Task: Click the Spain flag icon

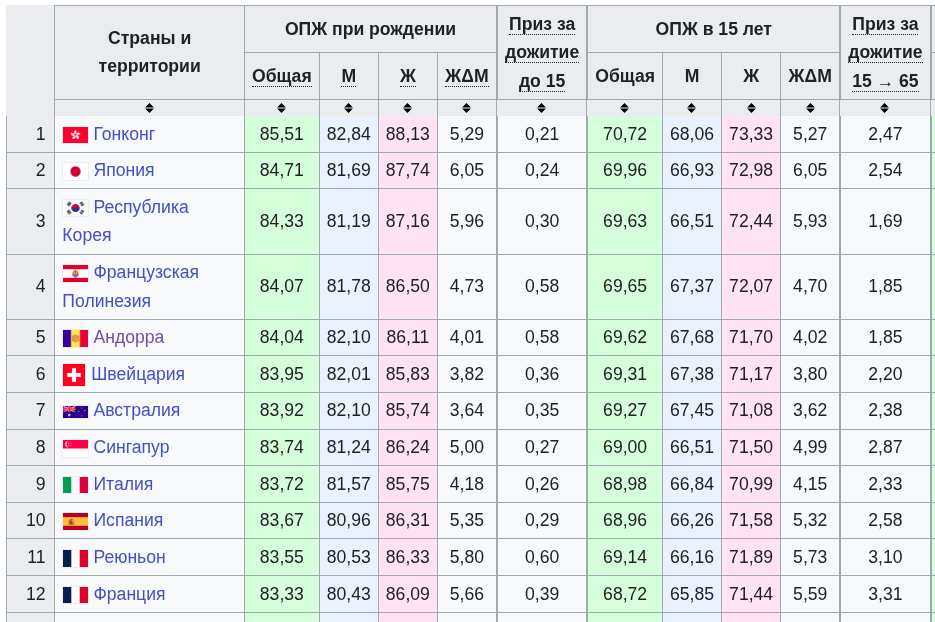Action: coord(75,521)
